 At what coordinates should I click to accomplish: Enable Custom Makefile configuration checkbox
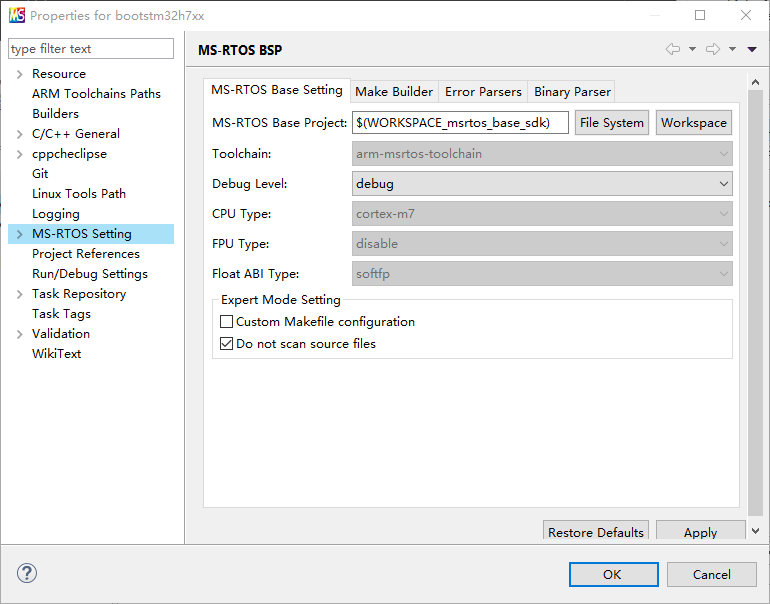pyautogui.click(x=226, y=322)
